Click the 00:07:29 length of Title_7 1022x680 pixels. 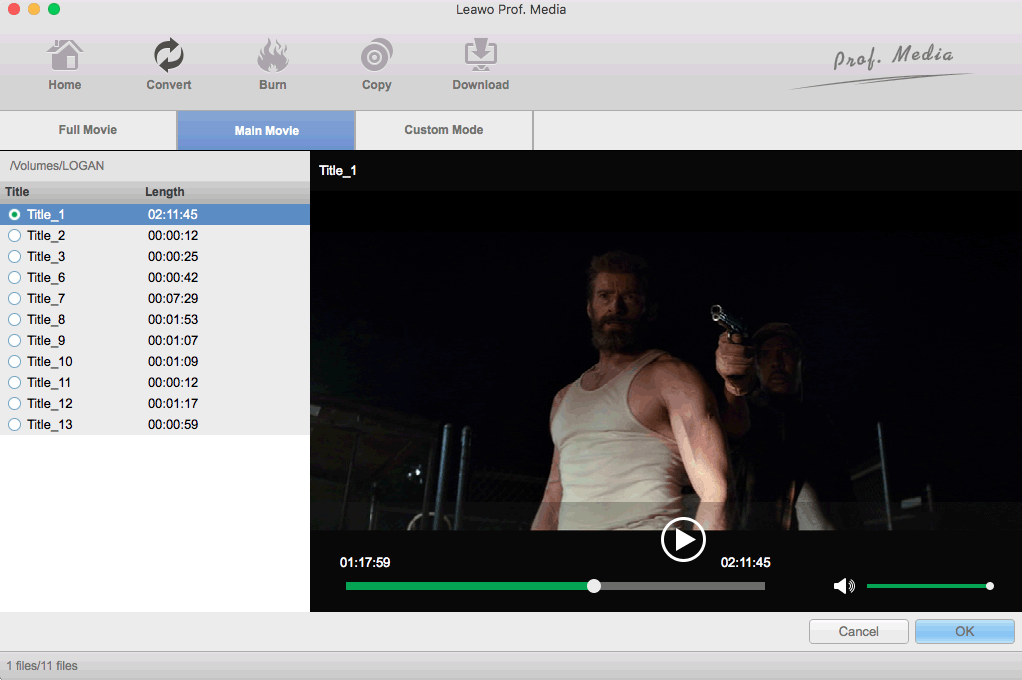173,299
